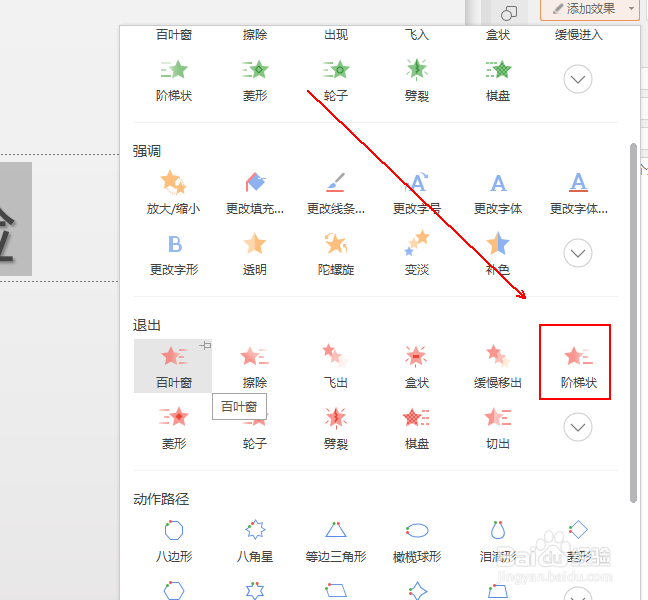Click effects panel vertical scrollbar
This screenshot has height=600, width=648.
click(x=633, y=323)
